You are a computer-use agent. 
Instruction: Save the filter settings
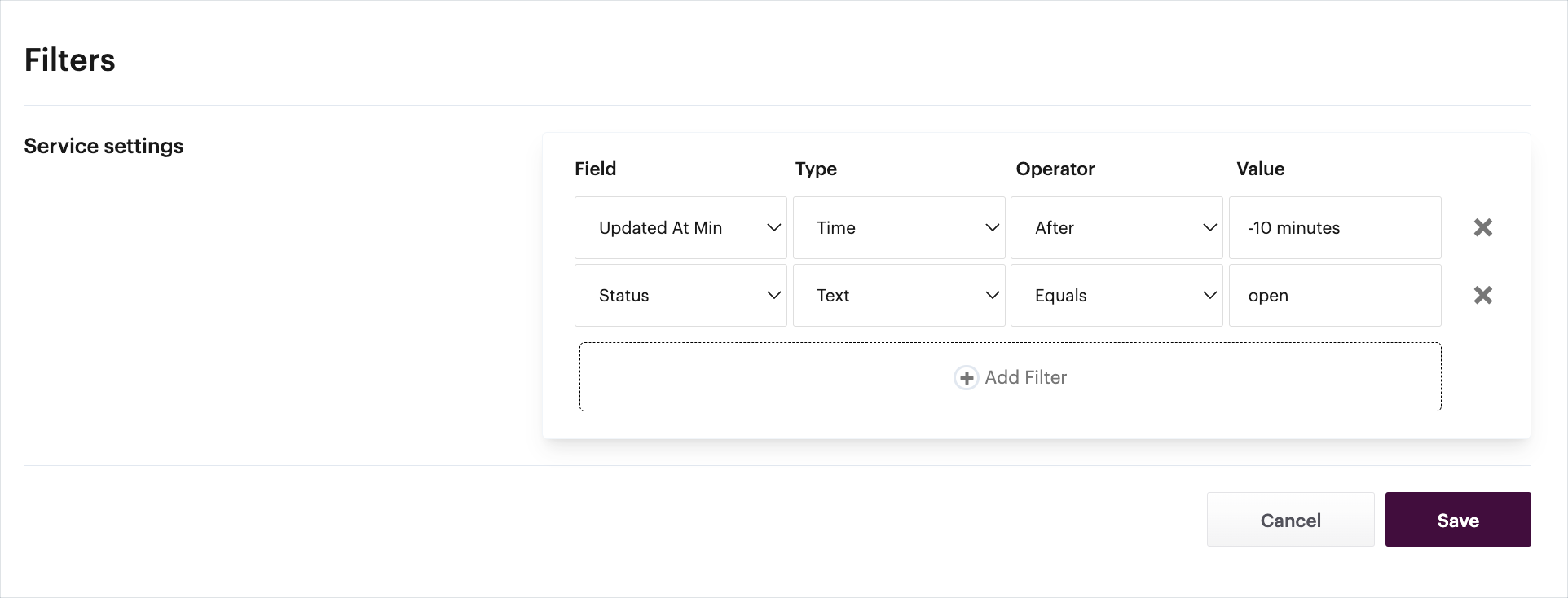pos(1457,520)
